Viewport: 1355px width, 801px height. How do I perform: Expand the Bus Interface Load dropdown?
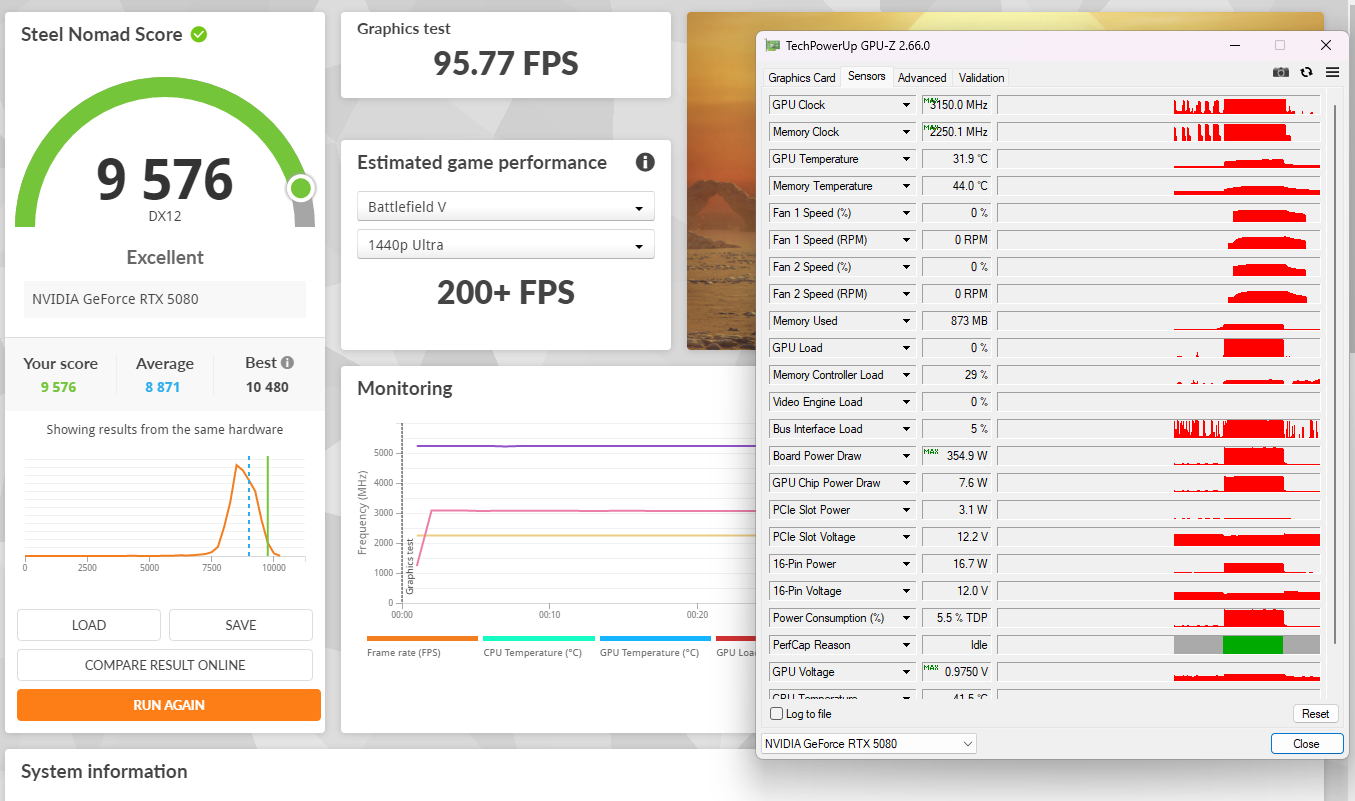pyautogui.click(x=907, y=429)
